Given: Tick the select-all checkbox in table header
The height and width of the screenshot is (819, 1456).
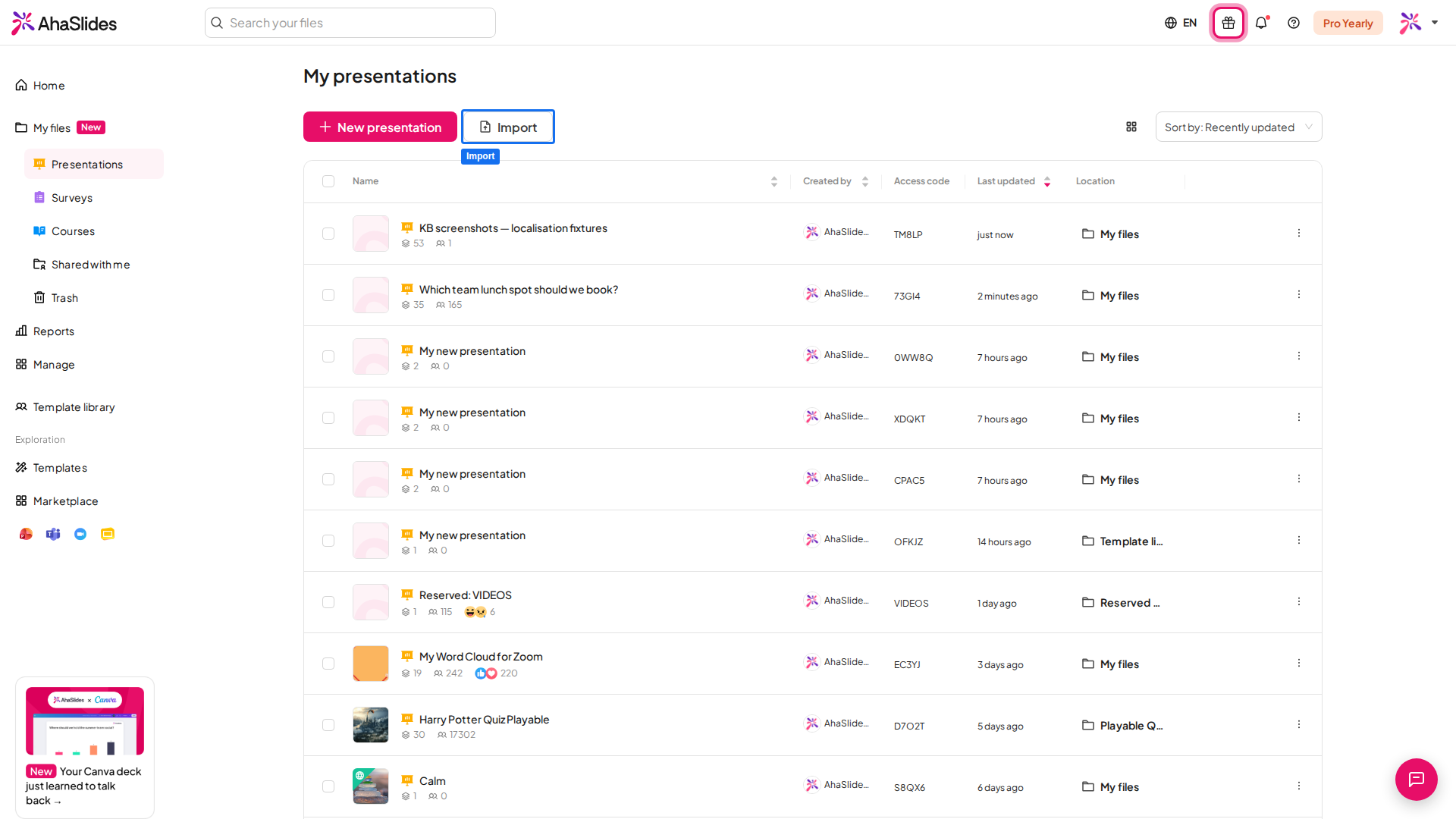Looking at the screenshot, I should pos(328,181).
